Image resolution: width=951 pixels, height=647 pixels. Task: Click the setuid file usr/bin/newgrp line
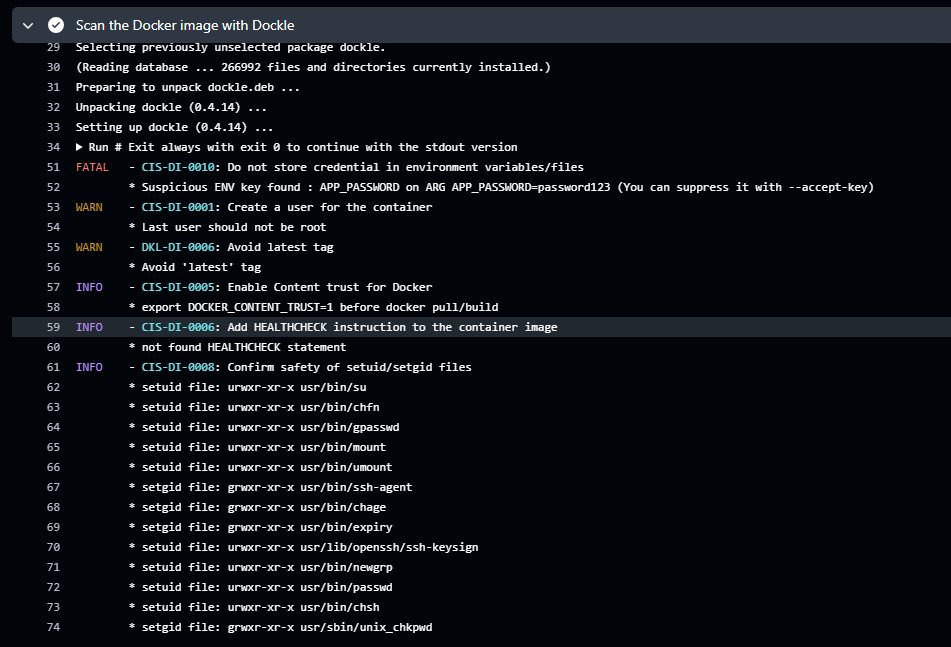click(261, 567)
